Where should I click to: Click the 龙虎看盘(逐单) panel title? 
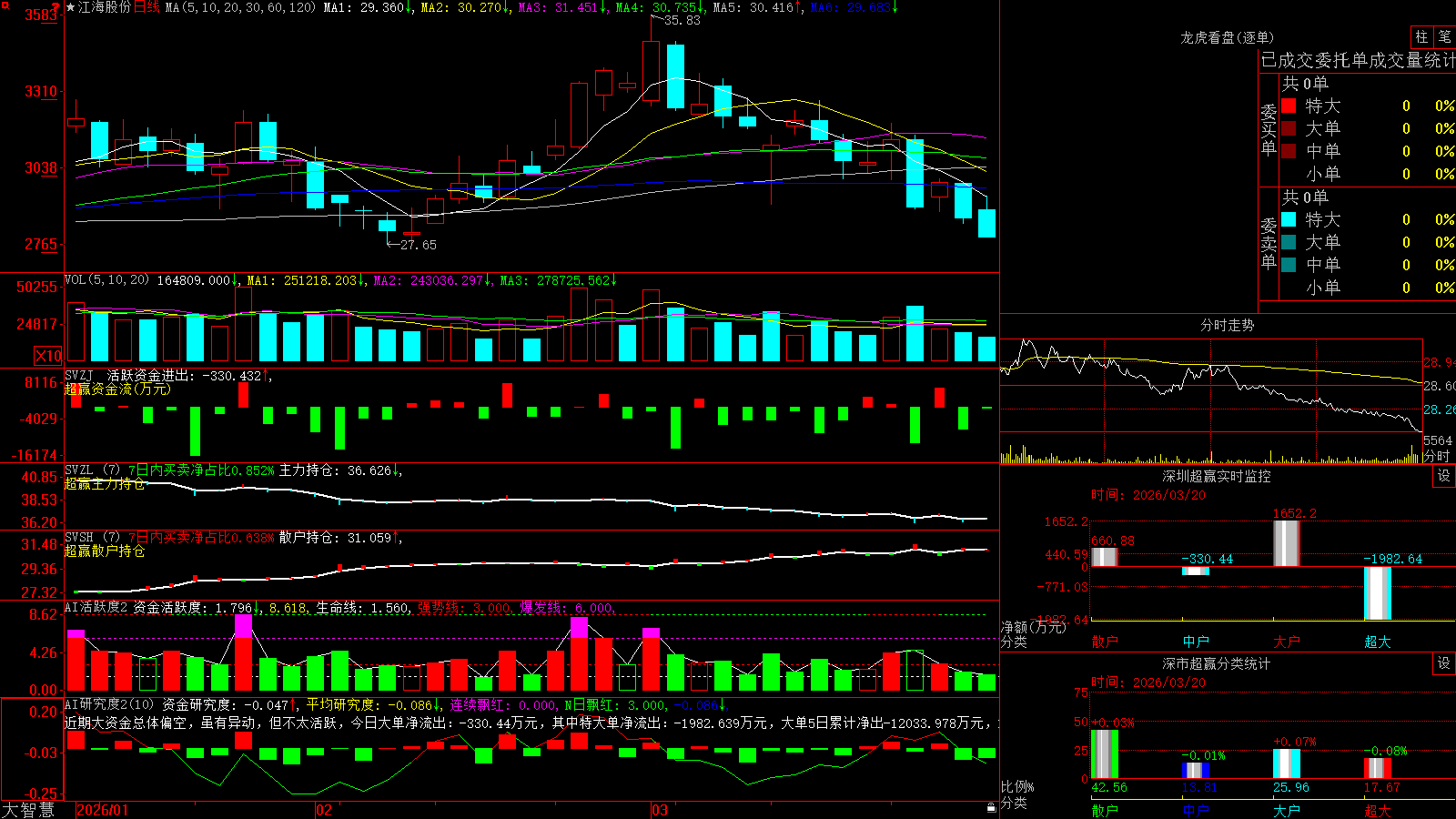(x=1227, y=38)
